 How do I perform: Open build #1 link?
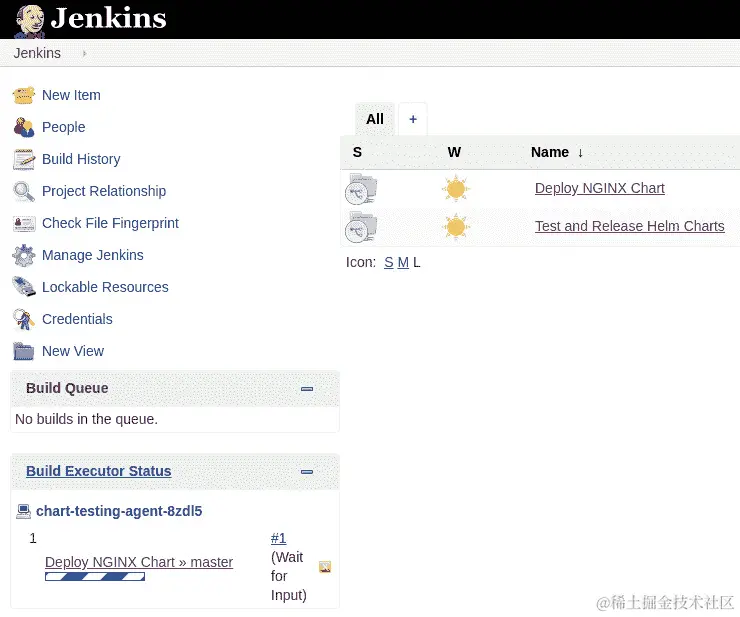(278, 538)
